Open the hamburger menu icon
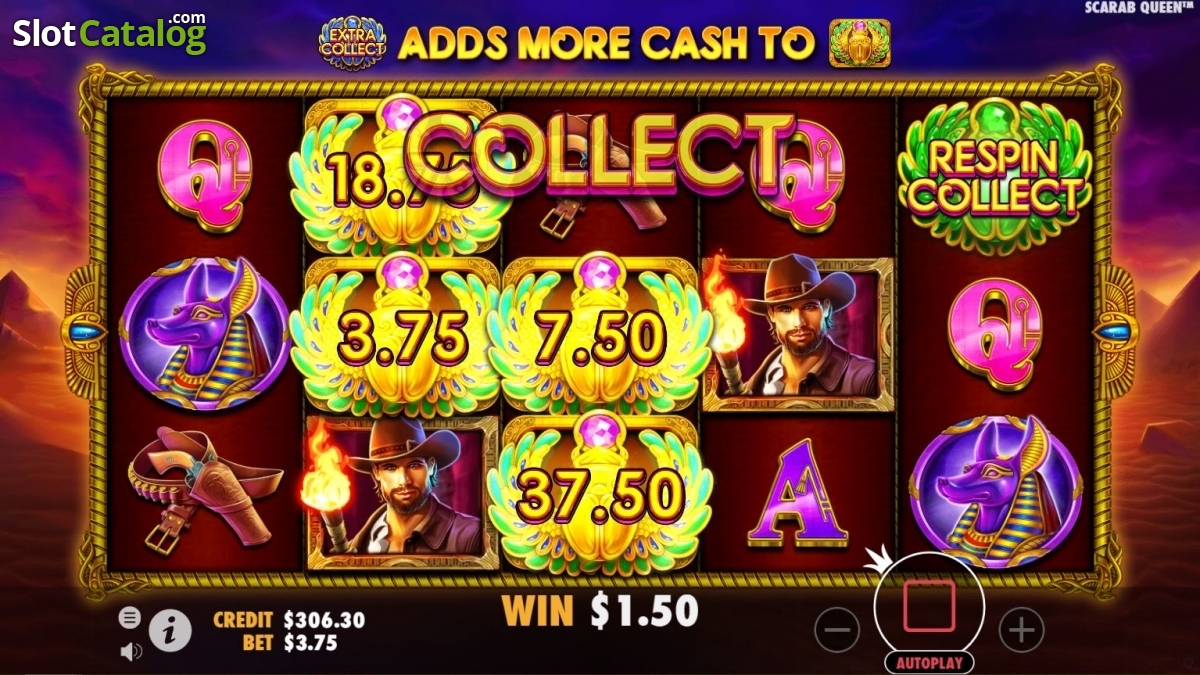1200x675 pixels. point(130,618)
